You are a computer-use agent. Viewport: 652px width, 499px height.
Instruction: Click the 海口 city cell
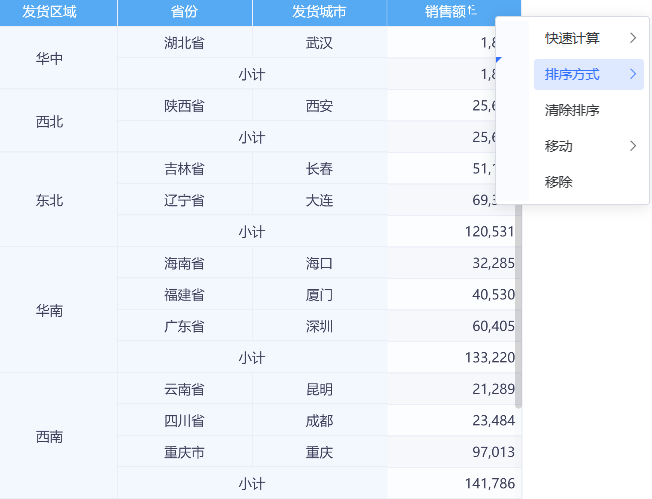(319, 263)
